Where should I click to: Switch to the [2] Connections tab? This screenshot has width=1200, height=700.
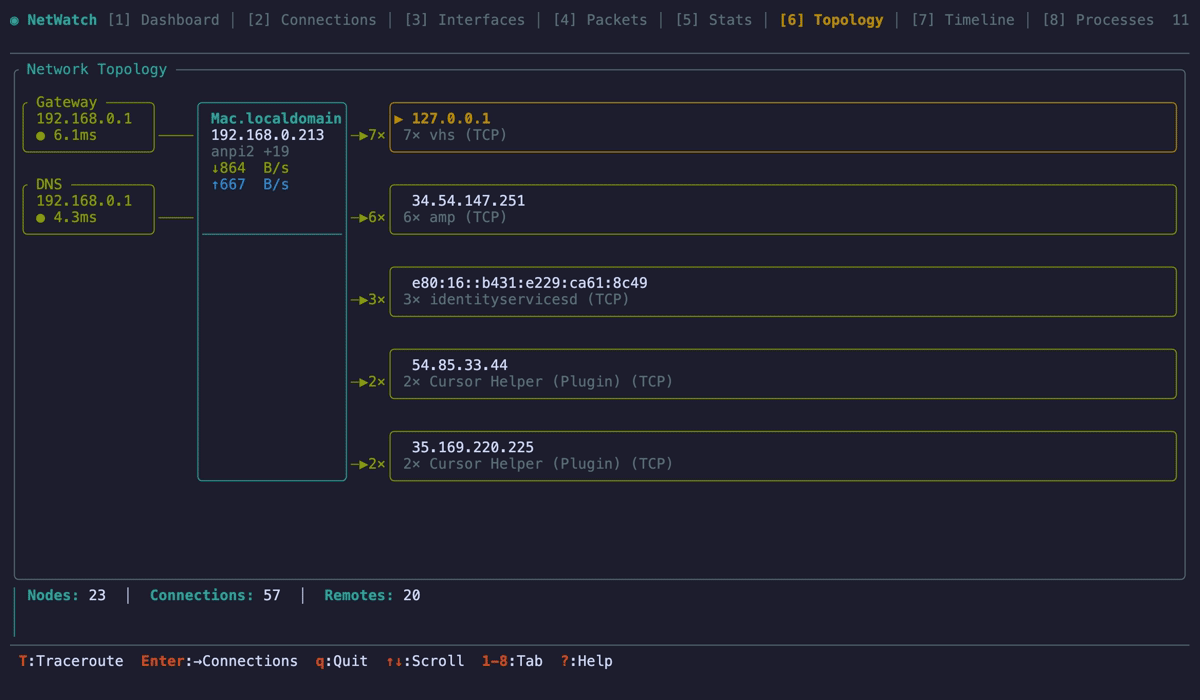(x=316, y=19)
